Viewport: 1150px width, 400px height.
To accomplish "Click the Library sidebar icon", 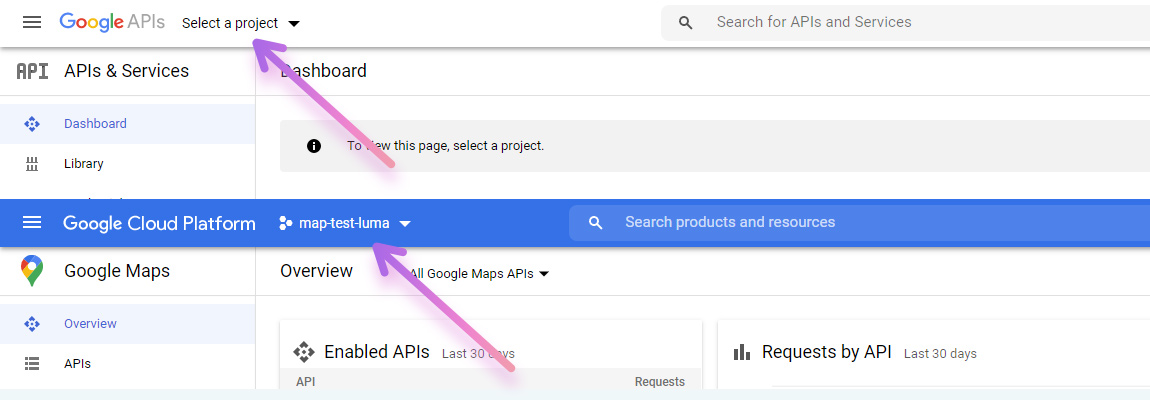I will coord(32,164).
